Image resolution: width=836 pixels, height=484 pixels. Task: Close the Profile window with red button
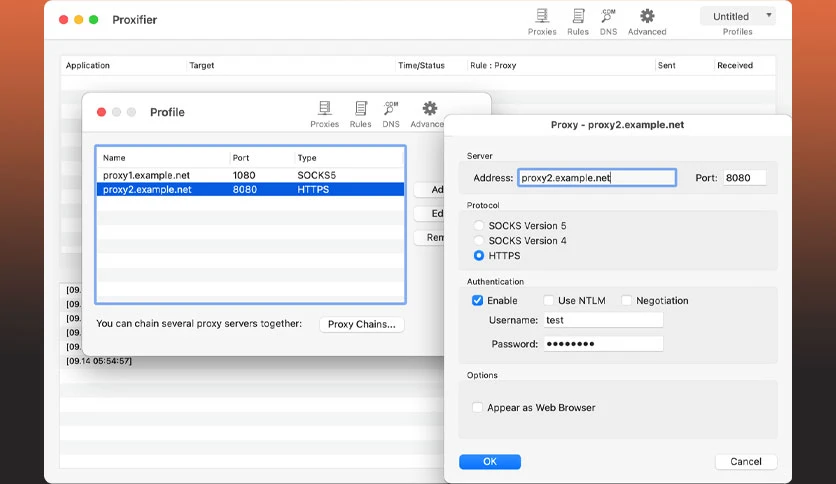[101, 112]
